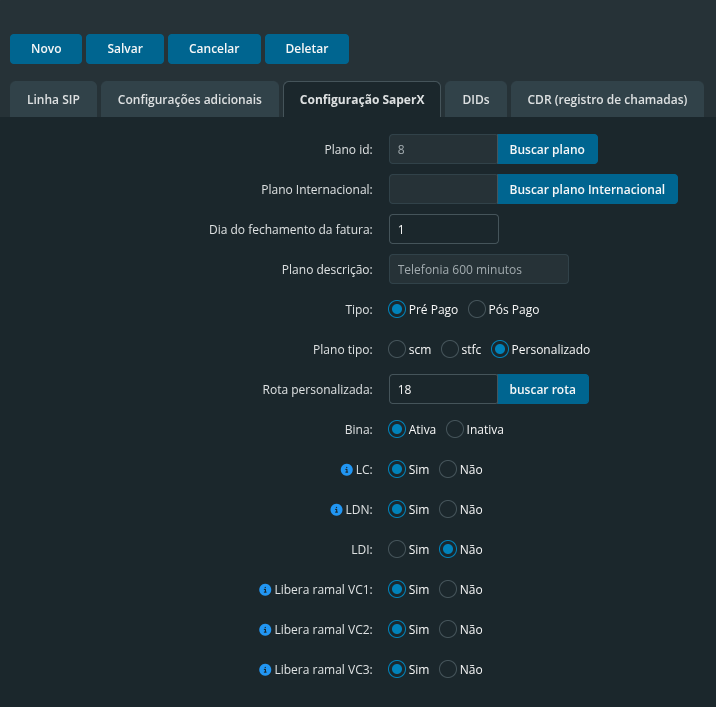Select Não for LC option
Image resolution: width=716 pixels, height=707 pixels.
(448, 469)
